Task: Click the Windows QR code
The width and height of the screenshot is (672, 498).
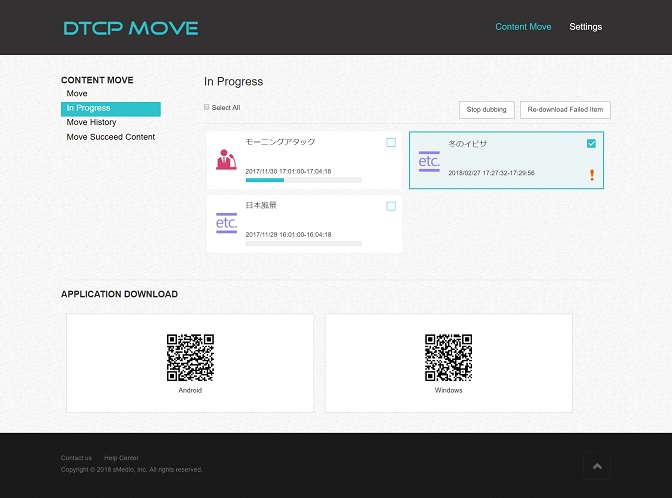Action: click(449, 358)
